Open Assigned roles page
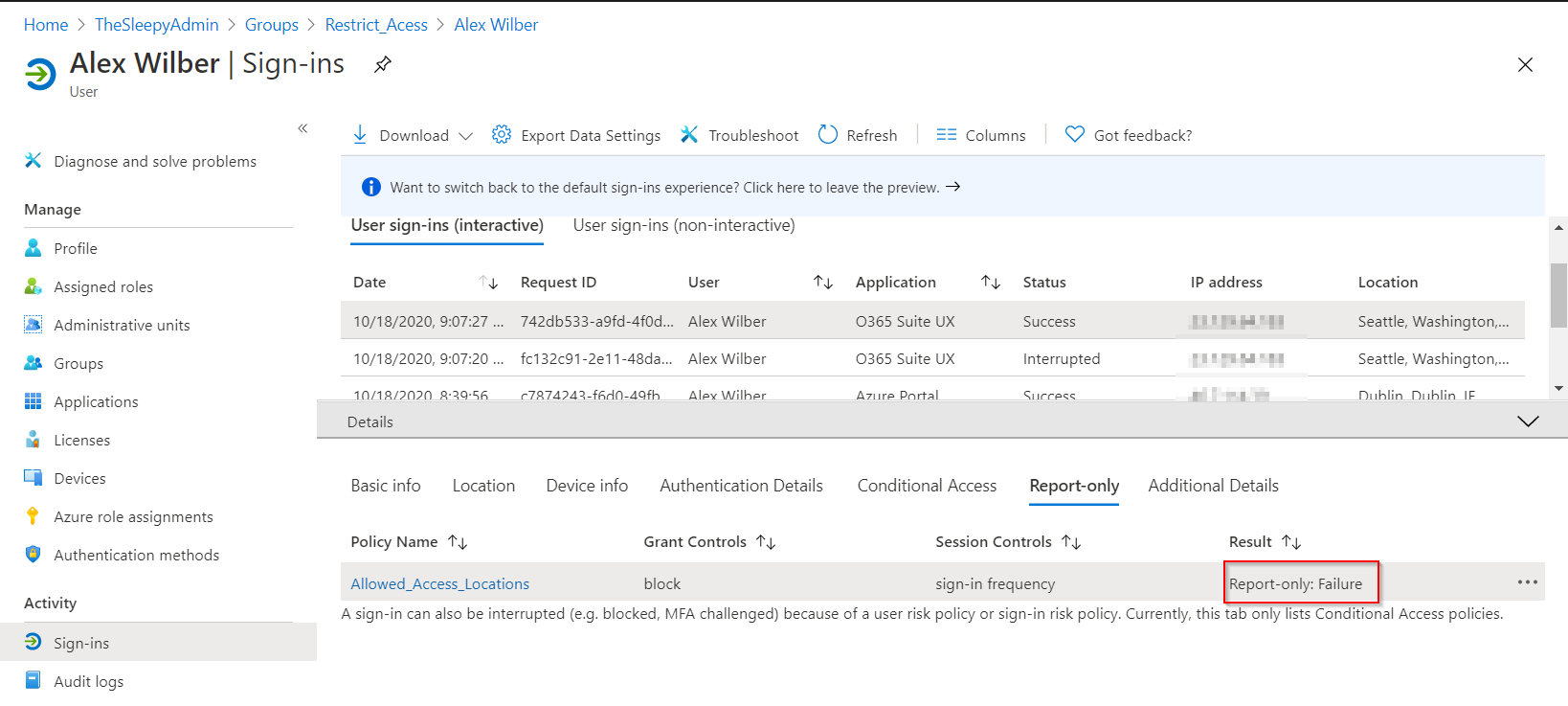The width and height of the screenshot is (1568, 706). [103, 286]
